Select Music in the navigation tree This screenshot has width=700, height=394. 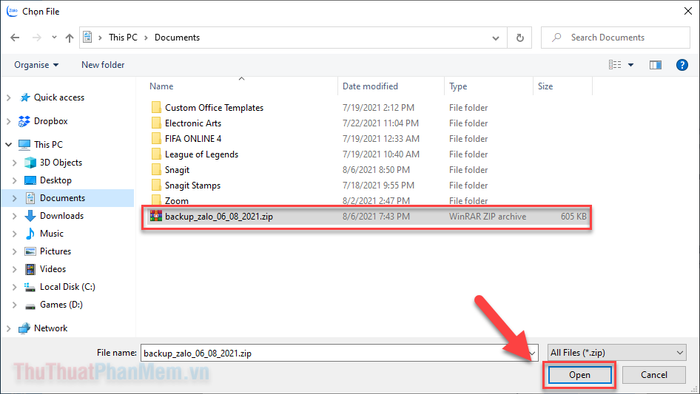(52, 234)
